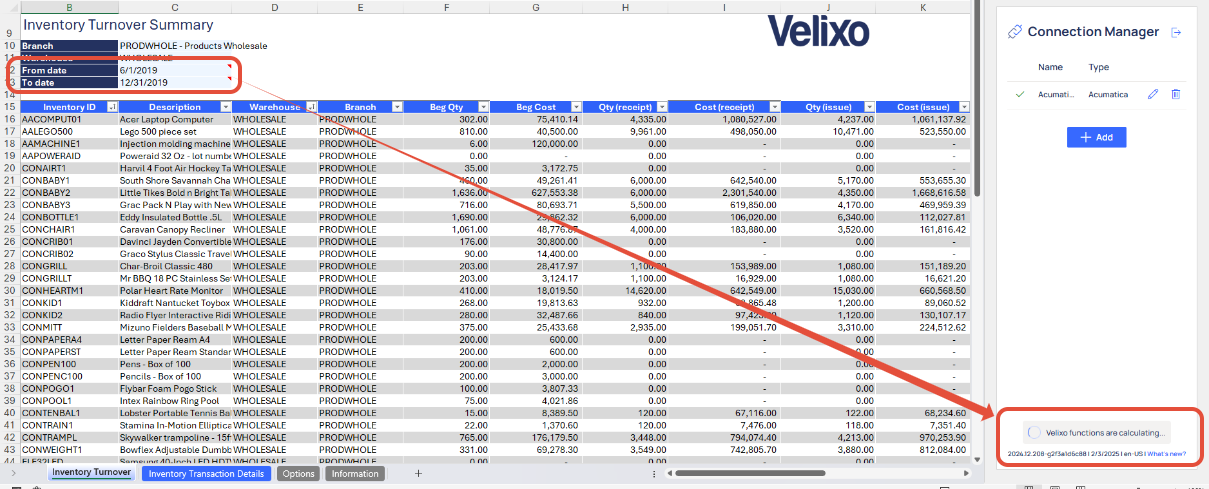Go to the Information sheet tab
The image size is (1209, 489).
pos(355,473)
